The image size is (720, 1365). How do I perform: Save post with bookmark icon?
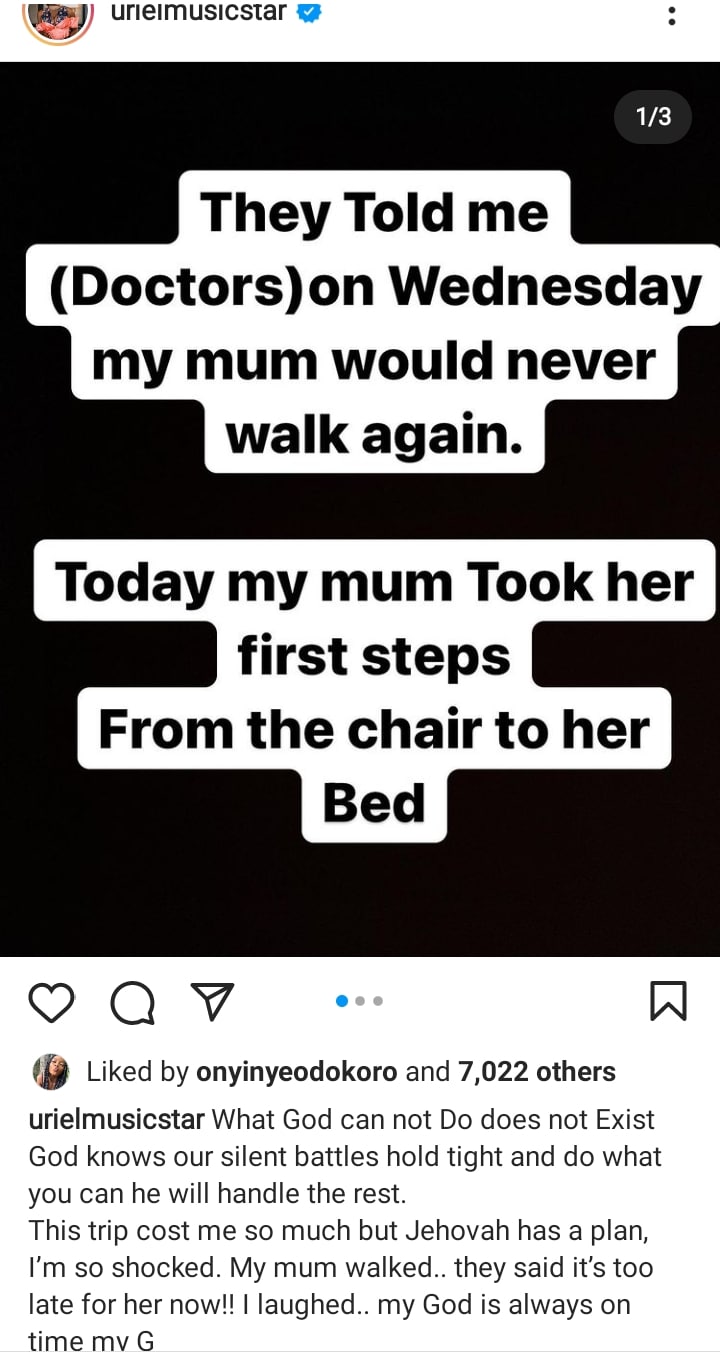point(668,1001)
